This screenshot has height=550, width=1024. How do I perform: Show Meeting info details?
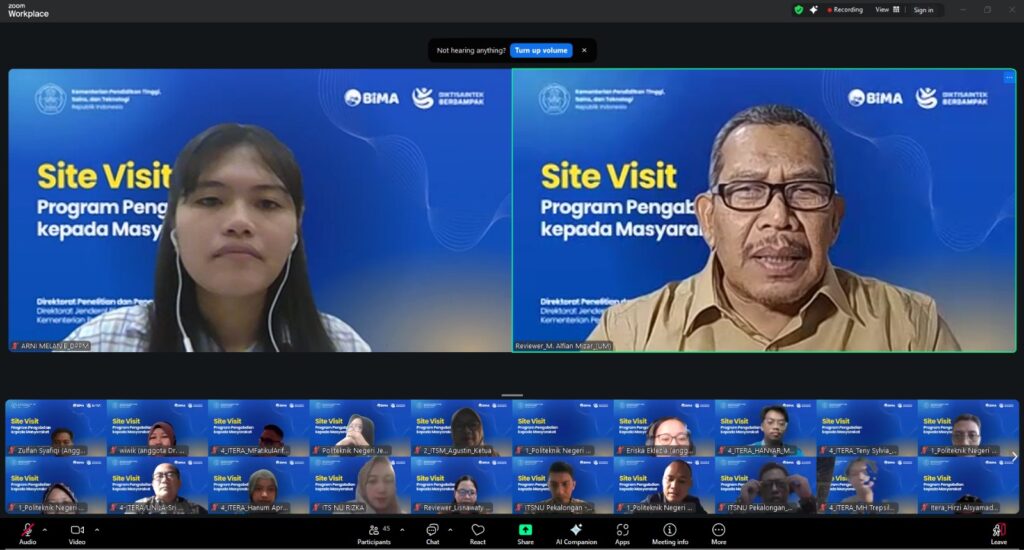click(669, 530)
